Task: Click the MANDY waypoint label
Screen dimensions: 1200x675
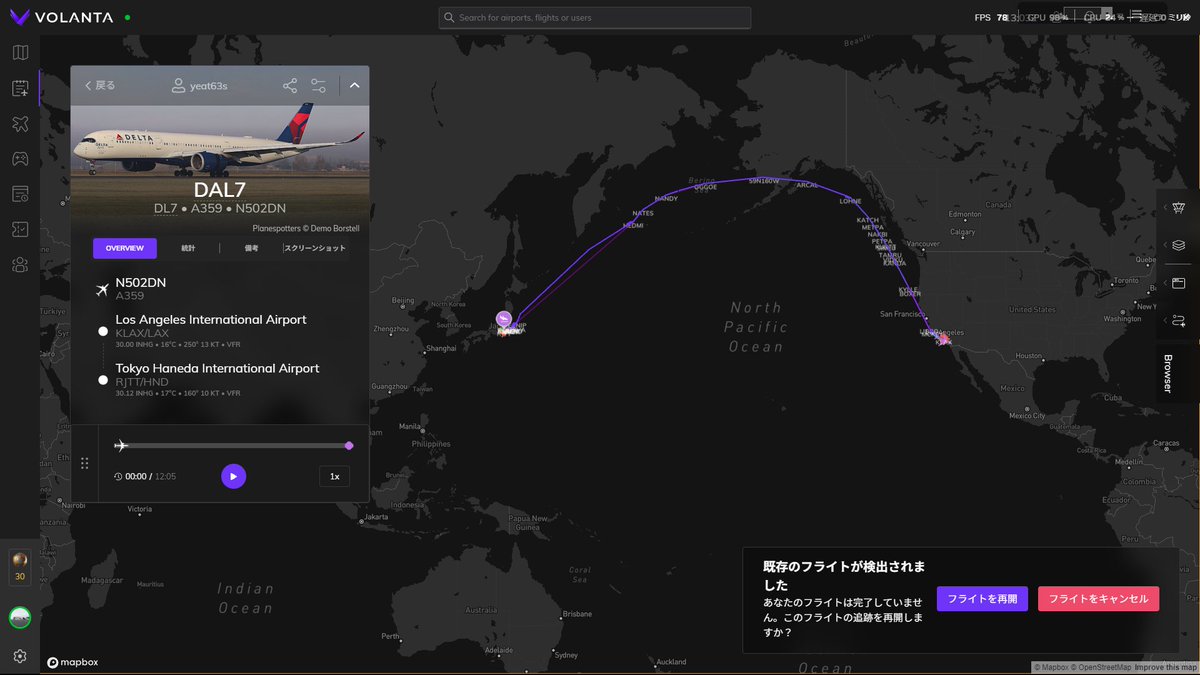Action: point(666,199)
